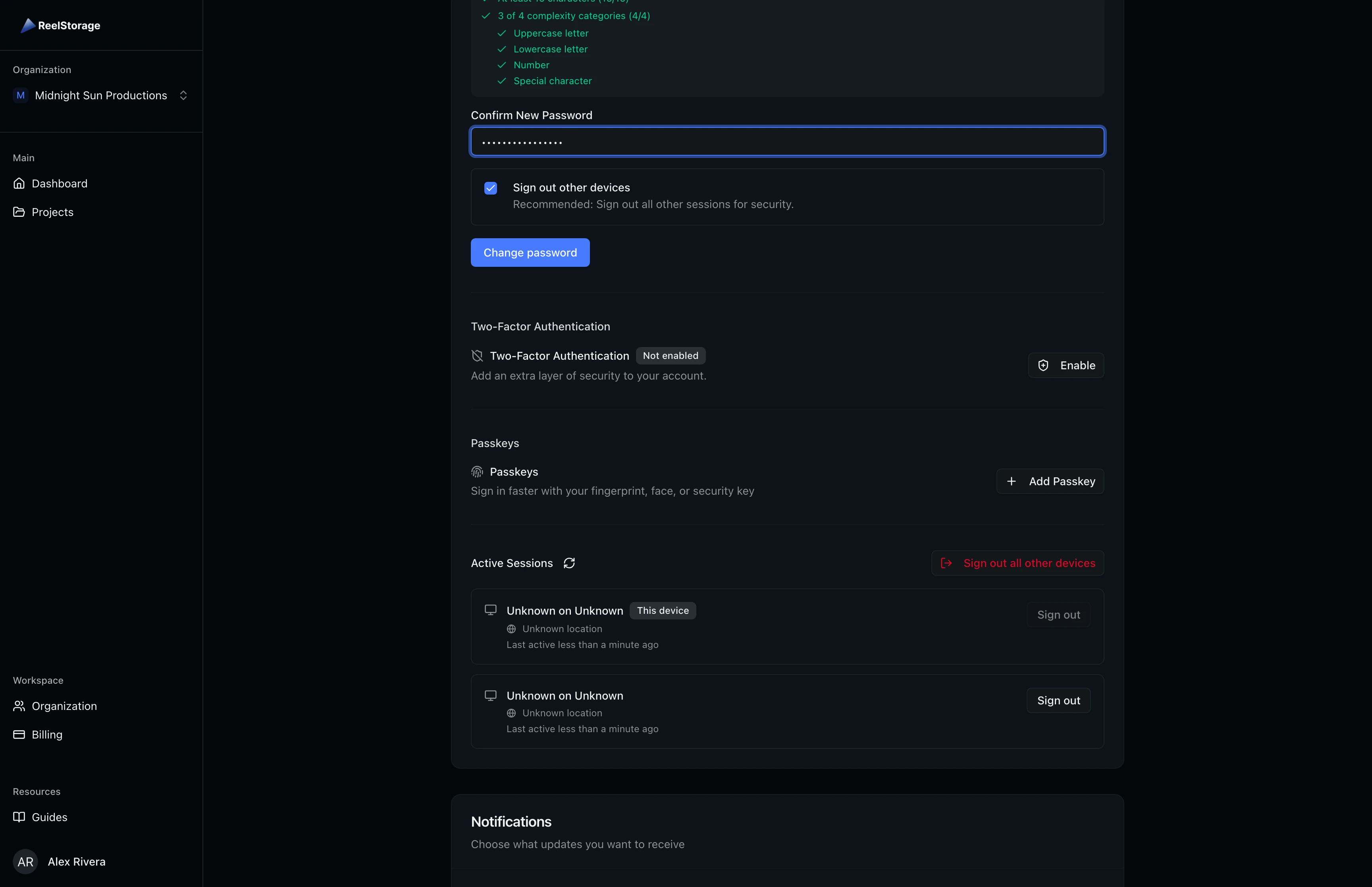1372x887 pixels.
Task: Sign out the second Unknown session
Action: tap(1058, 700)
